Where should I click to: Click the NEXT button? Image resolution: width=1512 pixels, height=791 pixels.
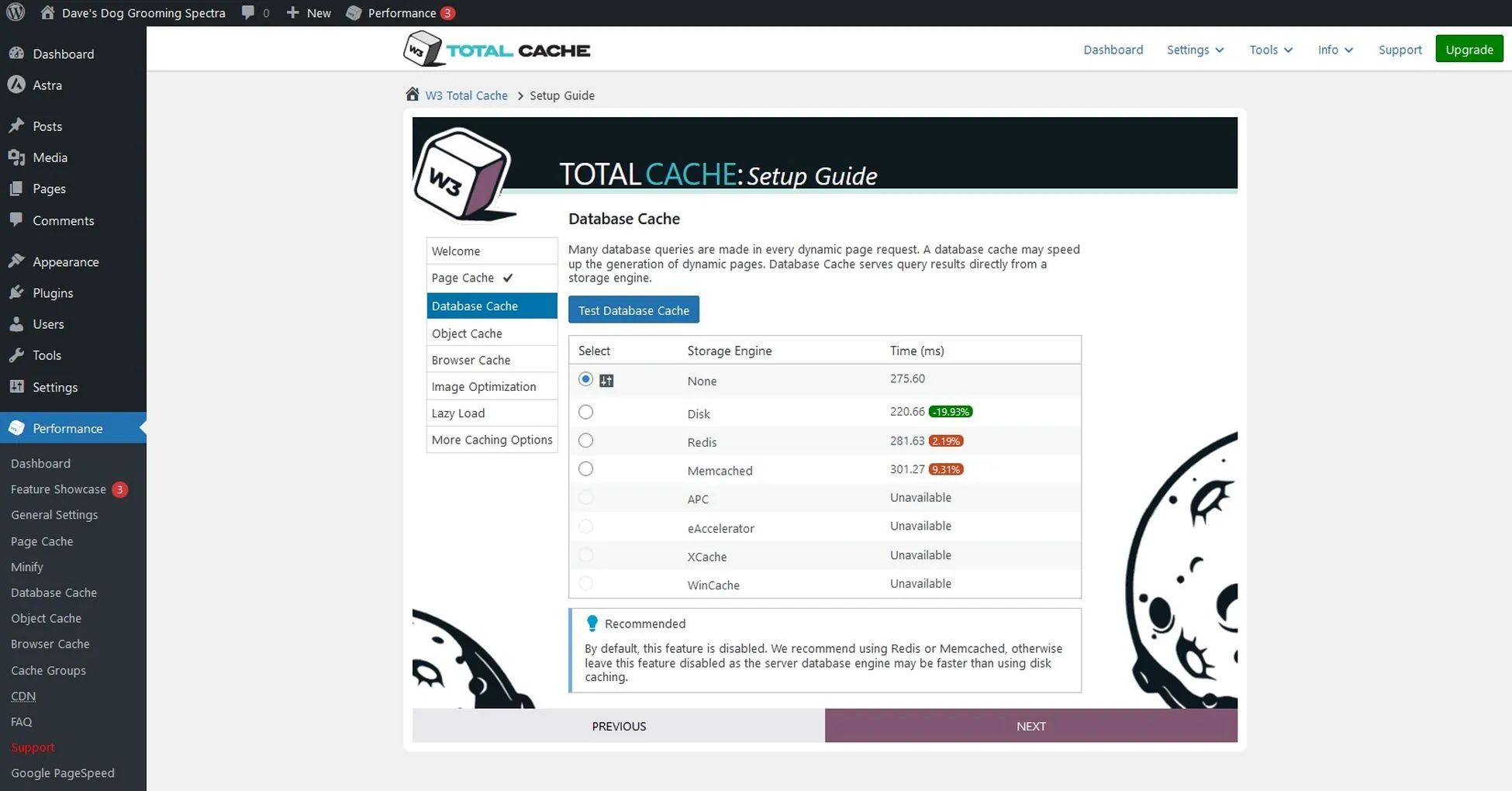[x=1030, y=726]
